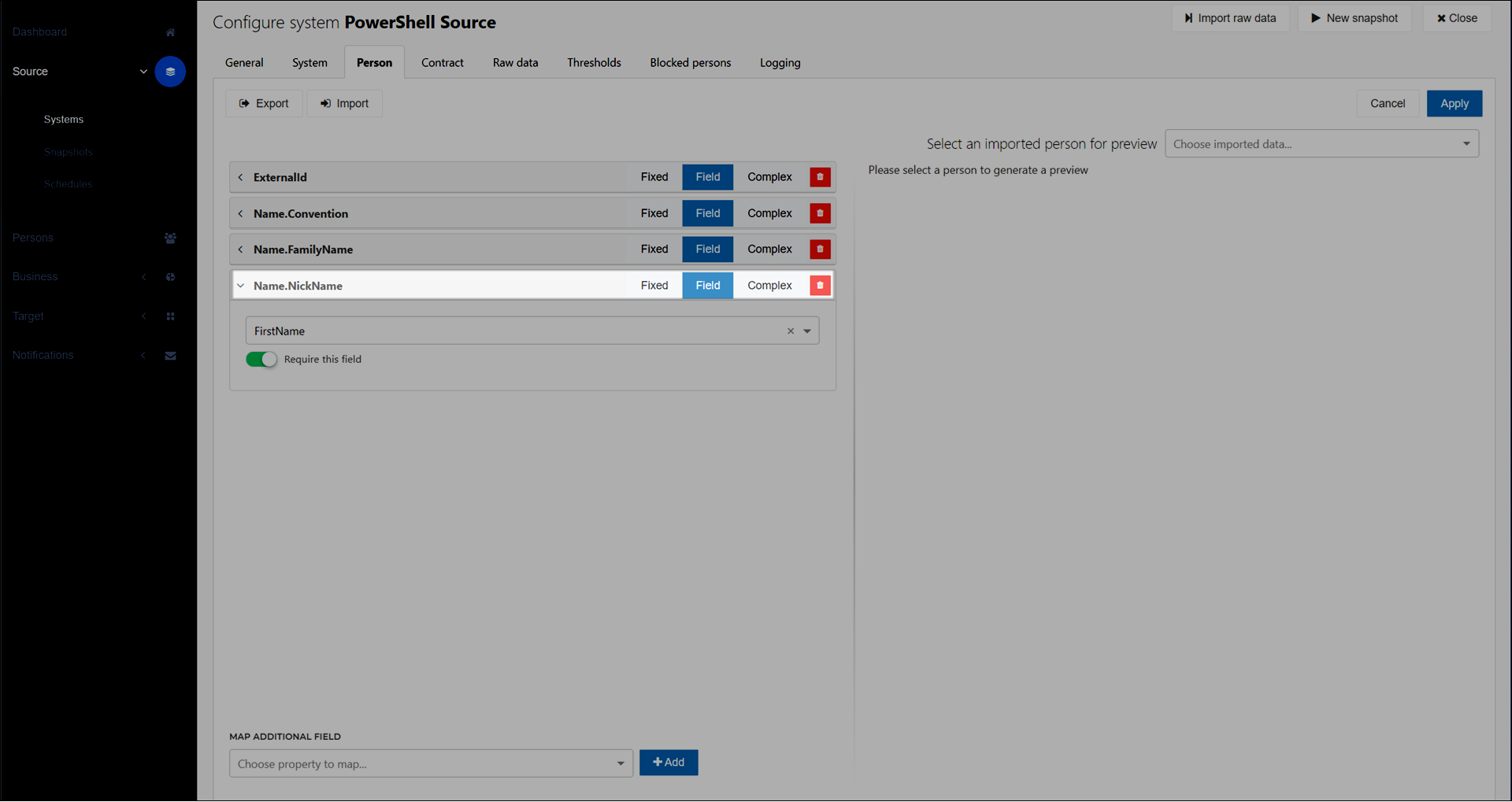Screen dimensions: 1512x802
Task: Expand the Name.Convention row
Action: pos(241,213)
